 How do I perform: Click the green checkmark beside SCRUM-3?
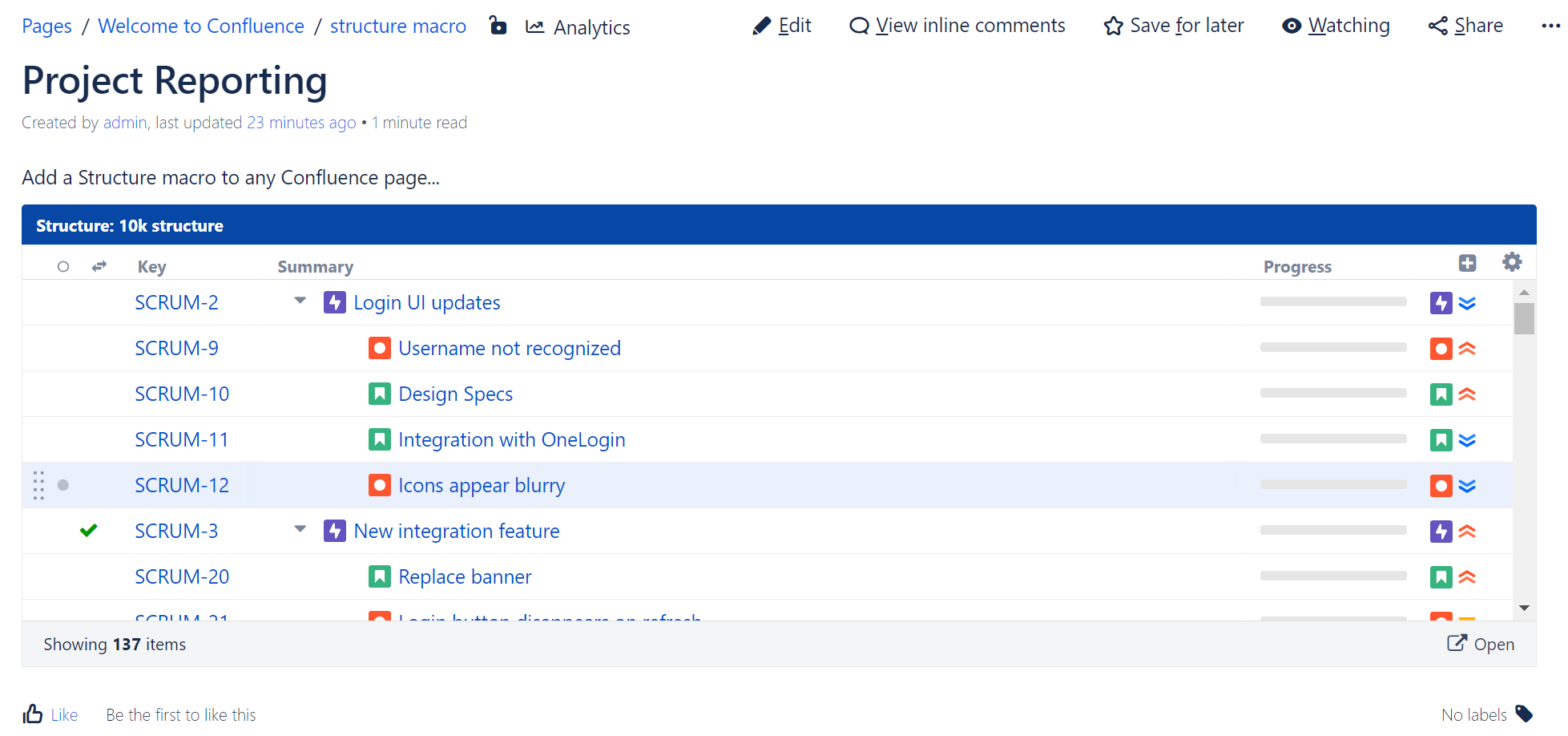pyautogui.click(x=89, y=530)
